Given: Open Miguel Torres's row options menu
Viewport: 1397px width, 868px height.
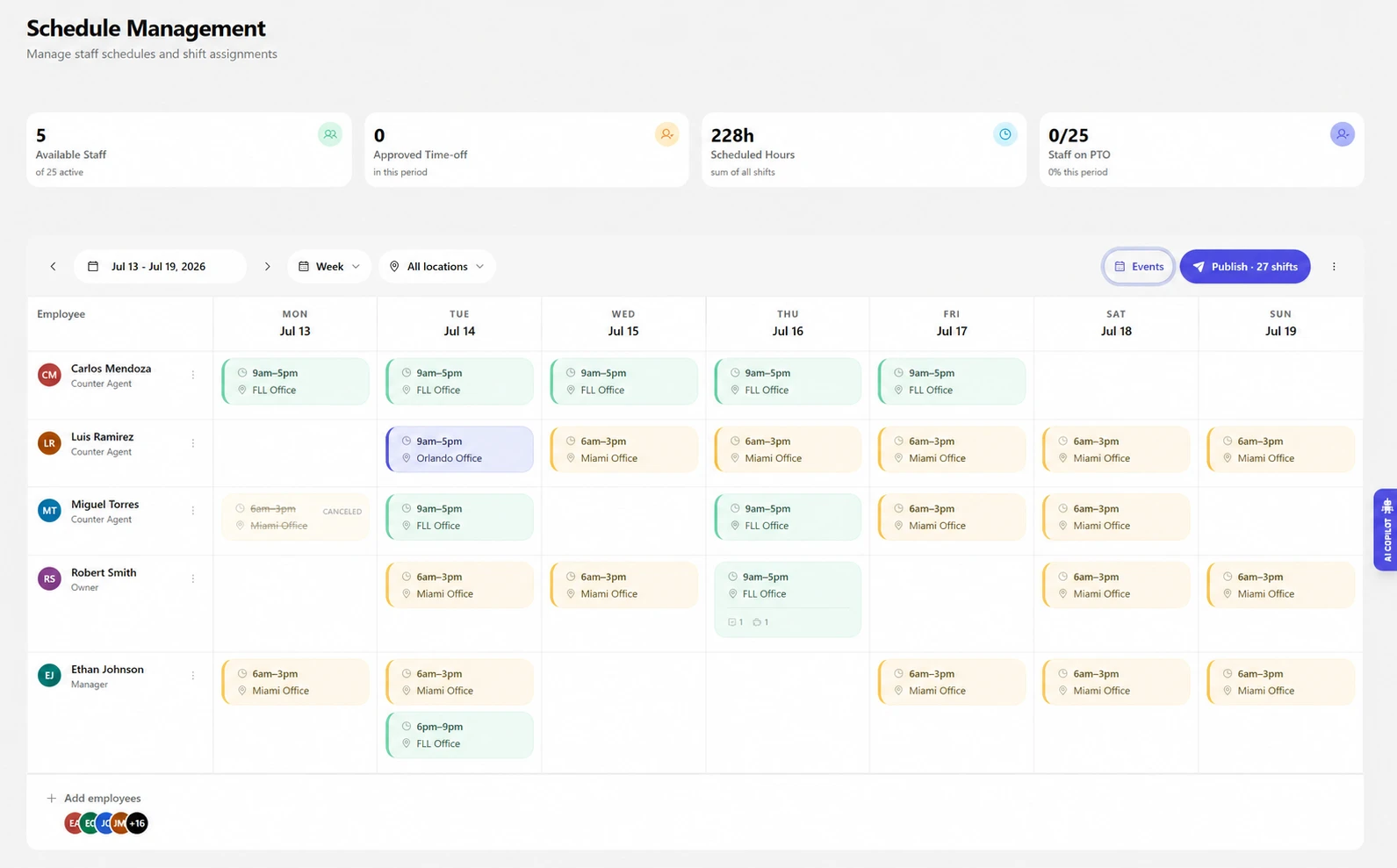Looking at the screenshot, I should [x=193, y=511].
